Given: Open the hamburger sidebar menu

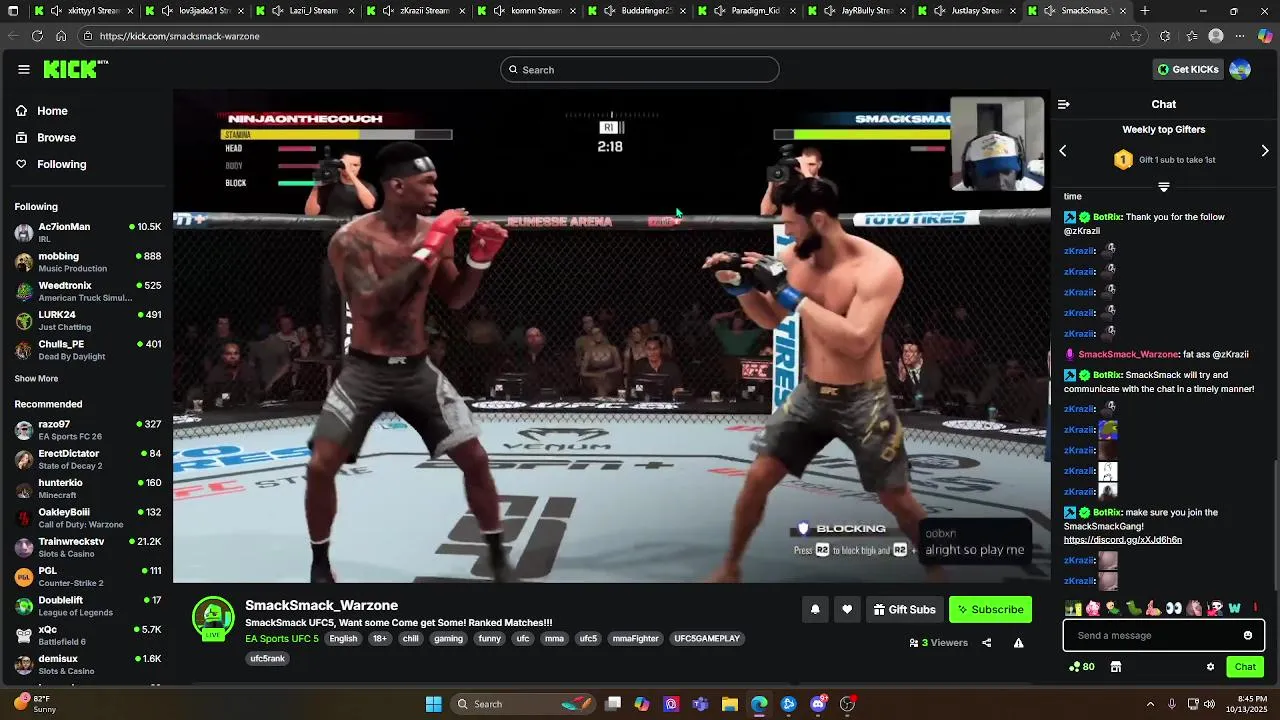Looking at the screenshot, I should pyautogui.click(x=24, y=69).
